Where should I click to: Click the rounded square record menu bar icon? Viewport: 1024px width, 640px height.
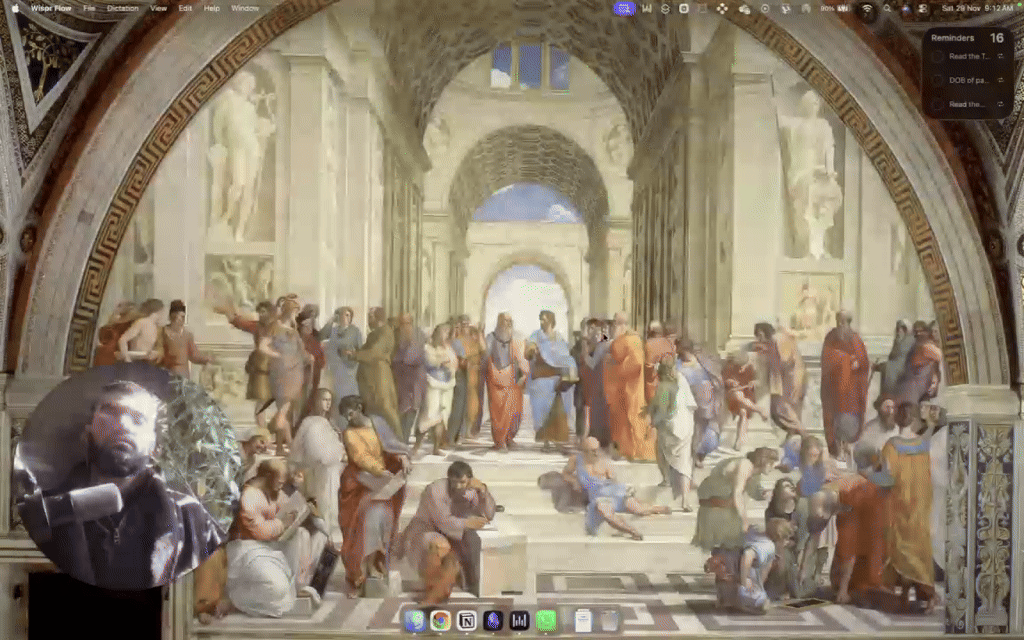pos(684,8)
